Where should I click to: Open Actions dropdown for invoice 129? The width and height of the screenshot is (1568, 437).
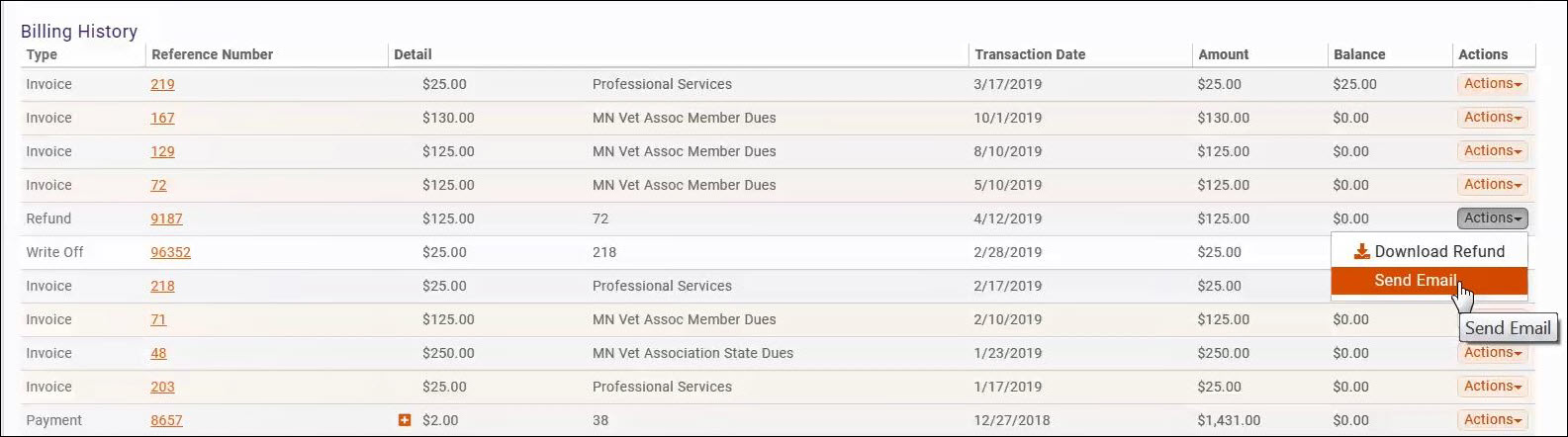[1492, 151]
